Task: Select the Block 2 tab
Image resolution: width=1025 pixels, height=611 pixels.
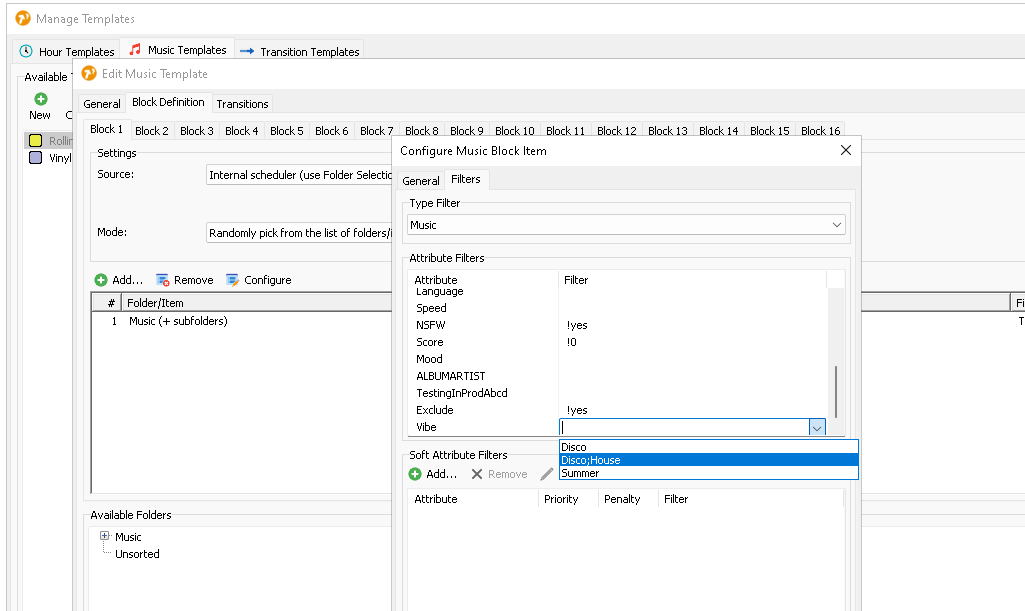Action: pos(152,131)
